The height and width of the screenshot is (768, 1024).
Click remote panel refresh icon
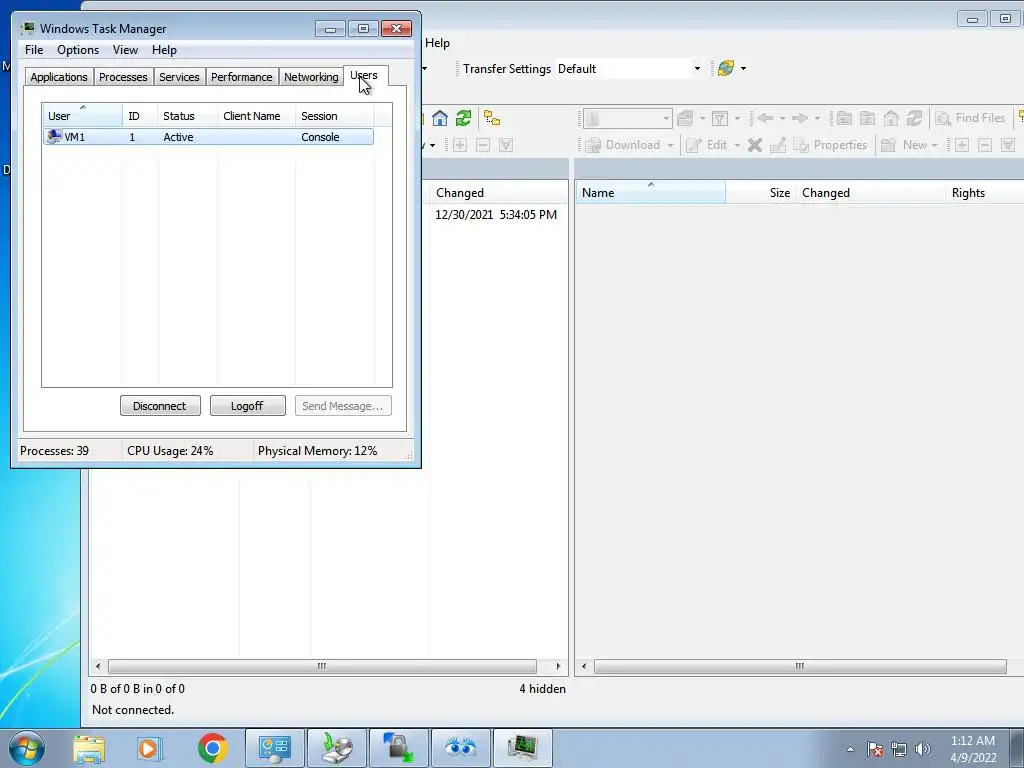pyautogui.click(x=914, y=118)
